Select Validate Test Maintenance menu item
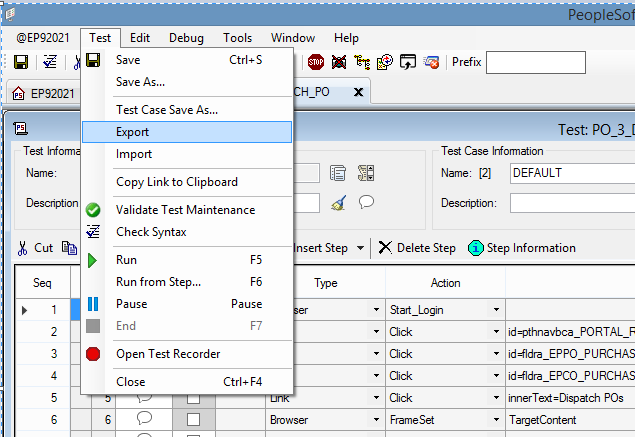The height and width of the screenshot is (437, 635). pos(185,210)
